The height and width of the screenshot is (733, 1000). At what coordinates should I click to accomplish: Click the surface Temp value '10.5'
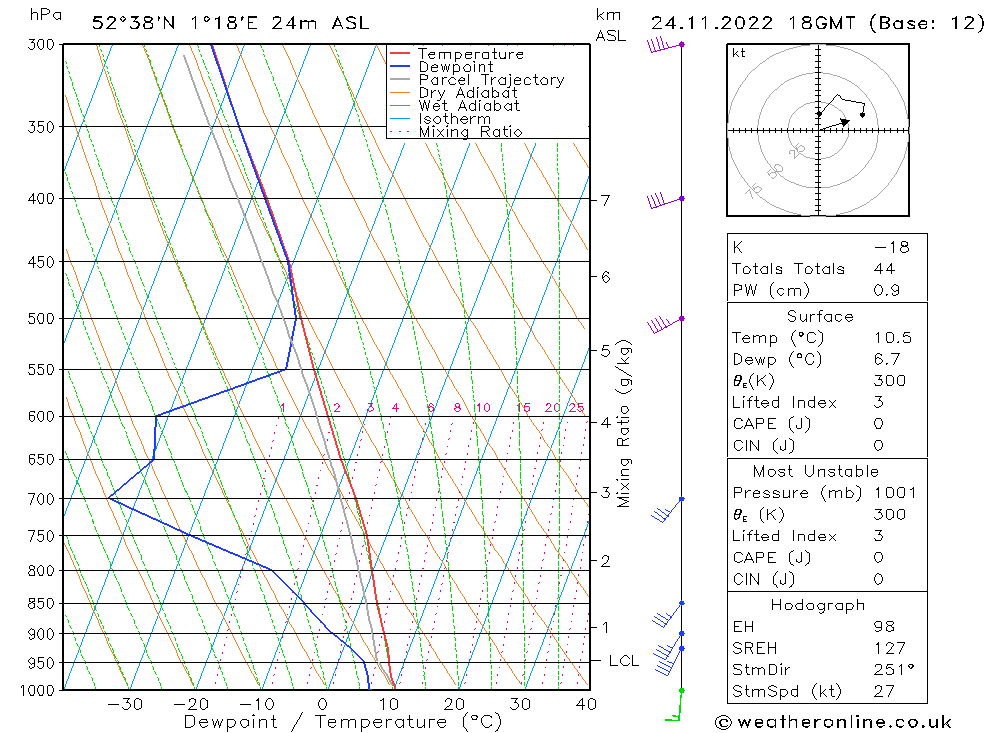pos(893,338)
